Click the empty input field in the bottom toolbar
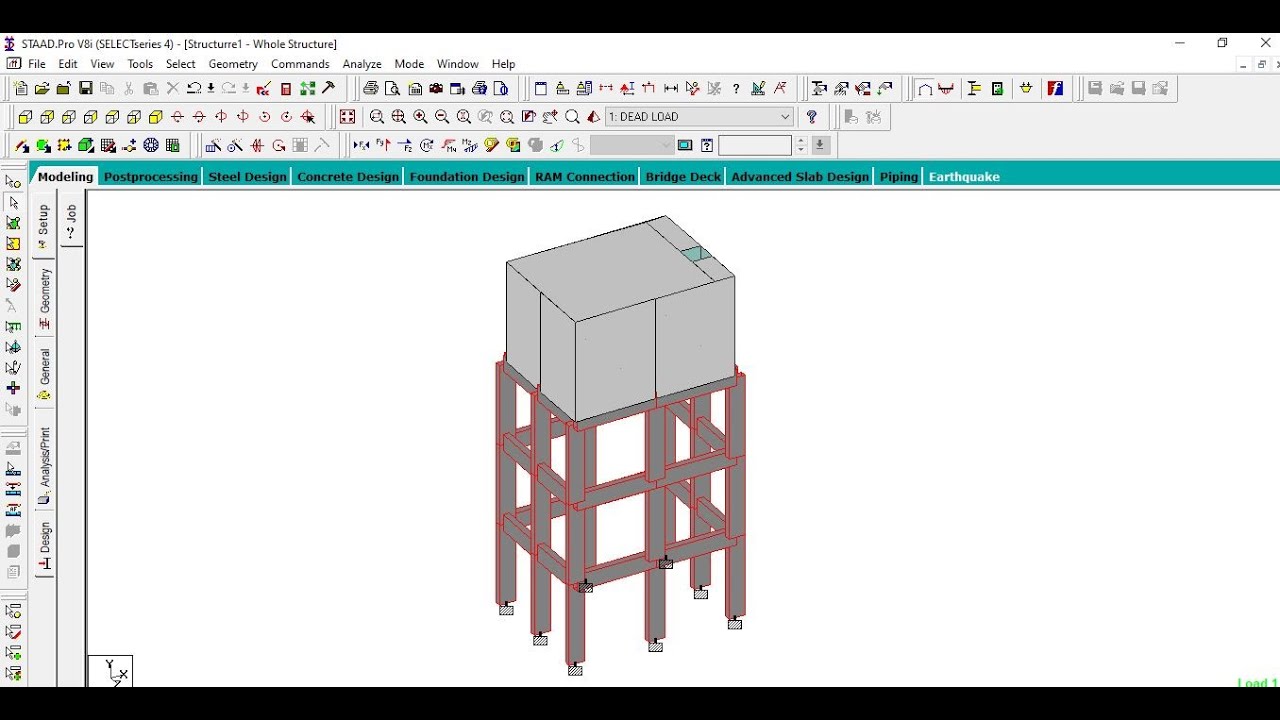 click(x=755, y=145)
